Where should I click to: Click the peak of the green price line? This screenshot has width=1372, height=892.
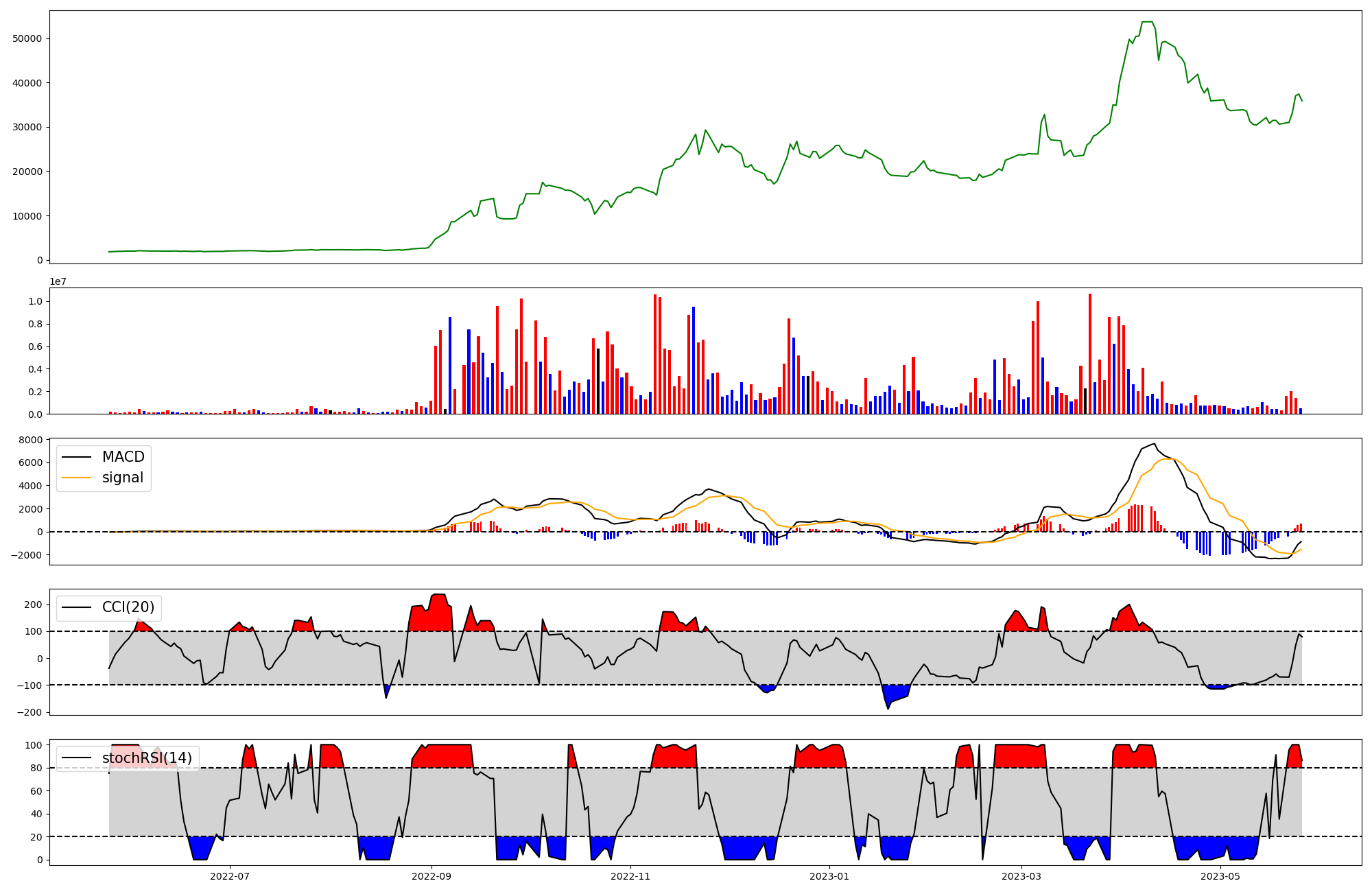(1146, 22)
